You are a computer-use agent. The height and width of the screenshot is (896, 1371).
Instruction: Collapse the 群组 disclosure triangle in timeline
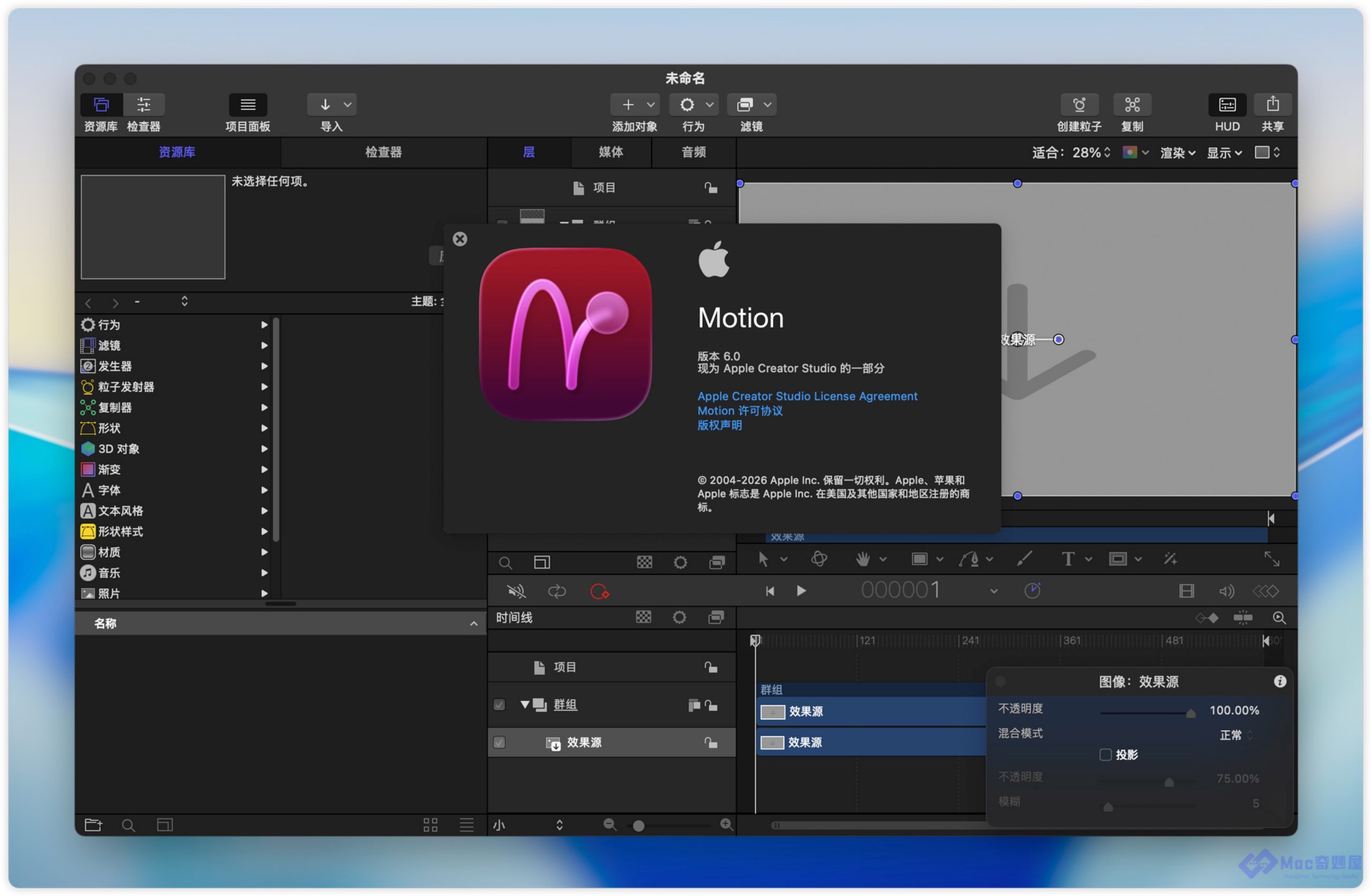click(x=525, y=705)
